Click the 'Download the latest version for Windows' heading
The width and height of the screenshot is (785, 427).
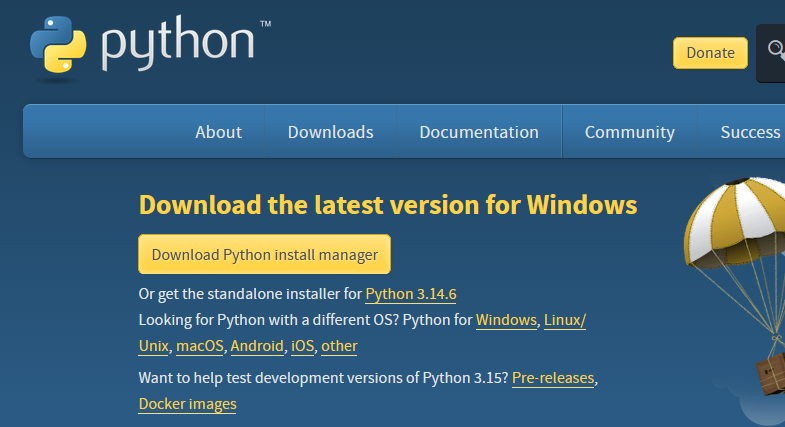[388, 205]
